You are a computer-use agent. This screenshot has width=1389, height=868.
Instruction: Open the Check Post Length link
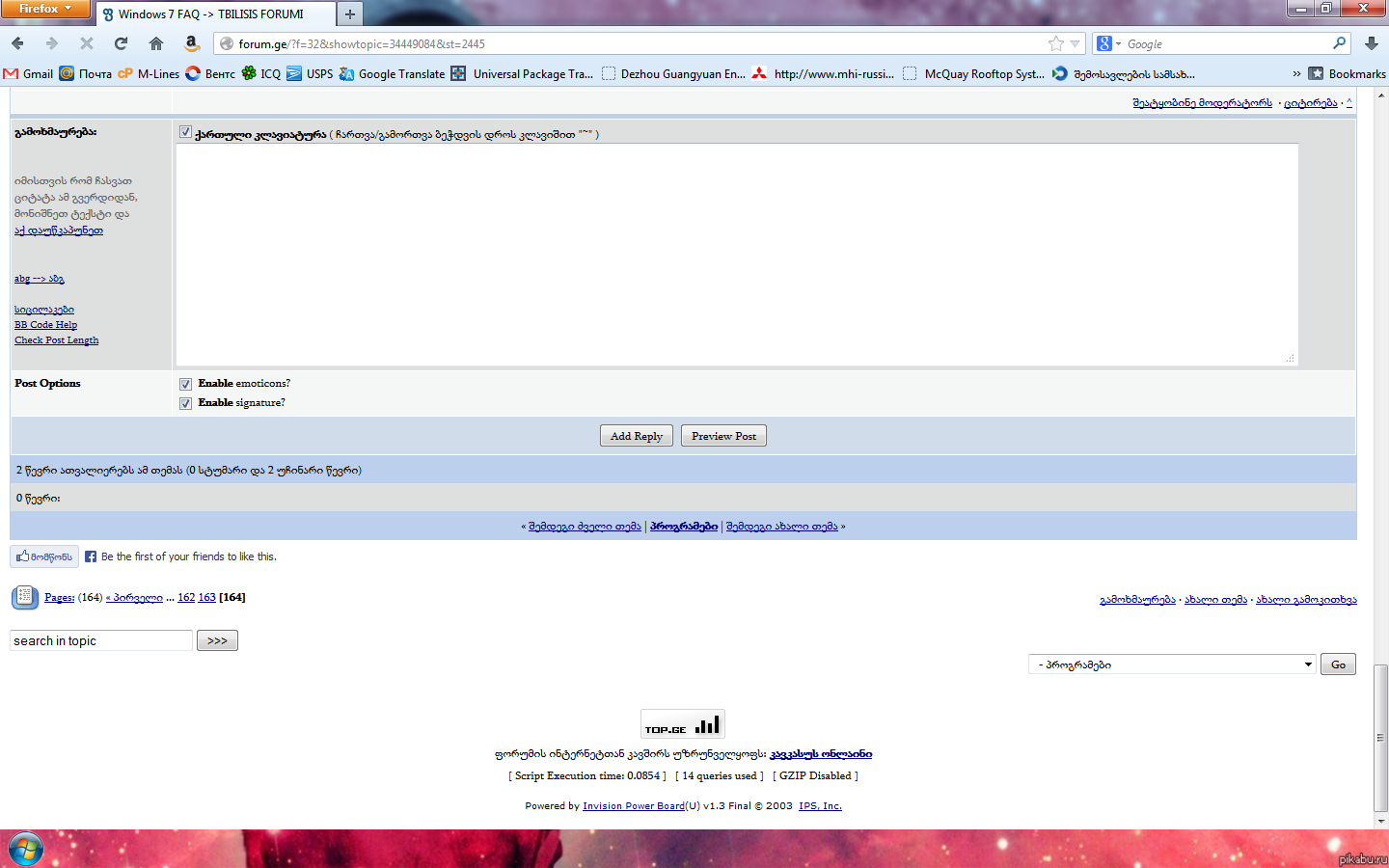[56, 340]
